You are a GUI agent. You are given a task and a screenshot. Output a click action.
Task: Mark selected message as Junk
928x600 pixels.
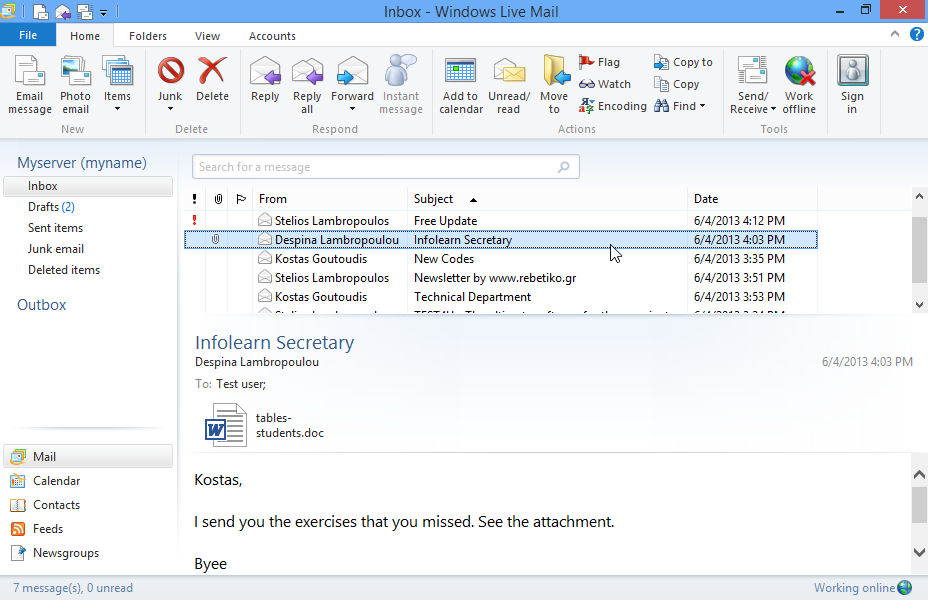click(170, 85)
